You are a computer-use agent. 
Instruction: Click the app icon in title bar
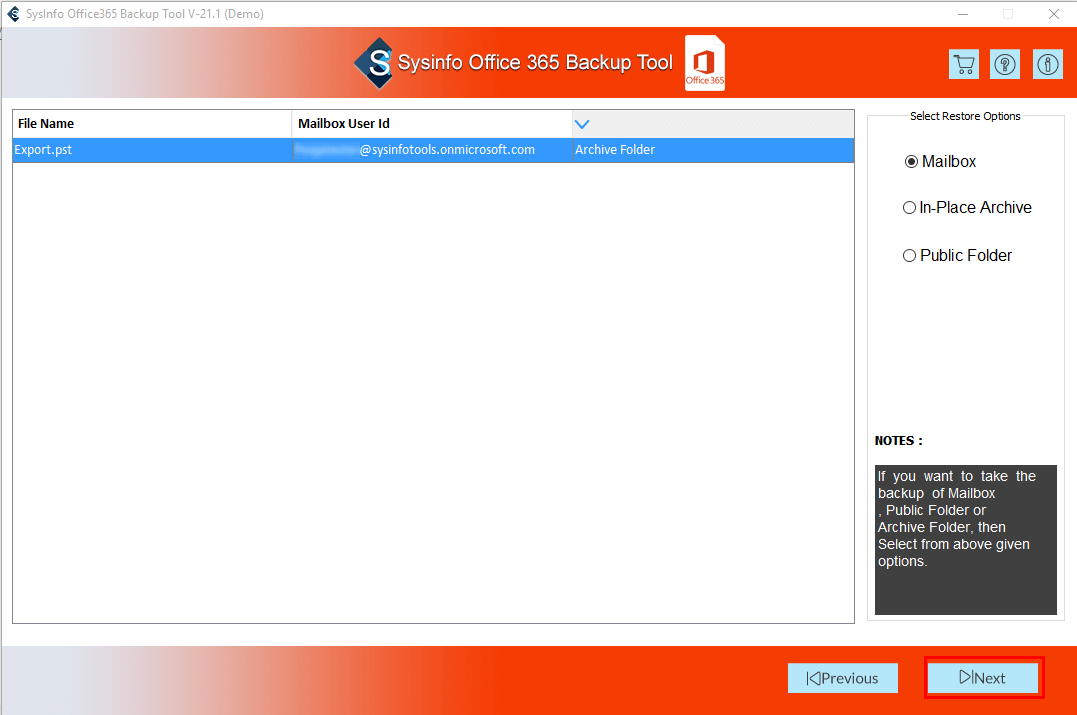pyautogui.click(x=13, y=14)
